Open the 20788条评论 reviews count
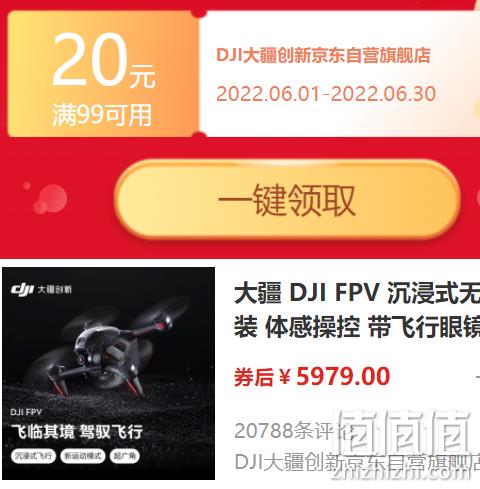Image resolution: width=480 pixels, height=489 pixels. pos(293,431)
